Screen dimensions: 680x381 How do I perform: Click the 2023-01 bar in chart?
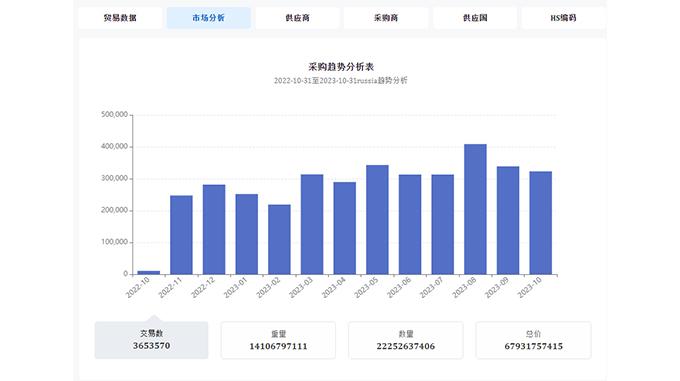pos(247,234)
